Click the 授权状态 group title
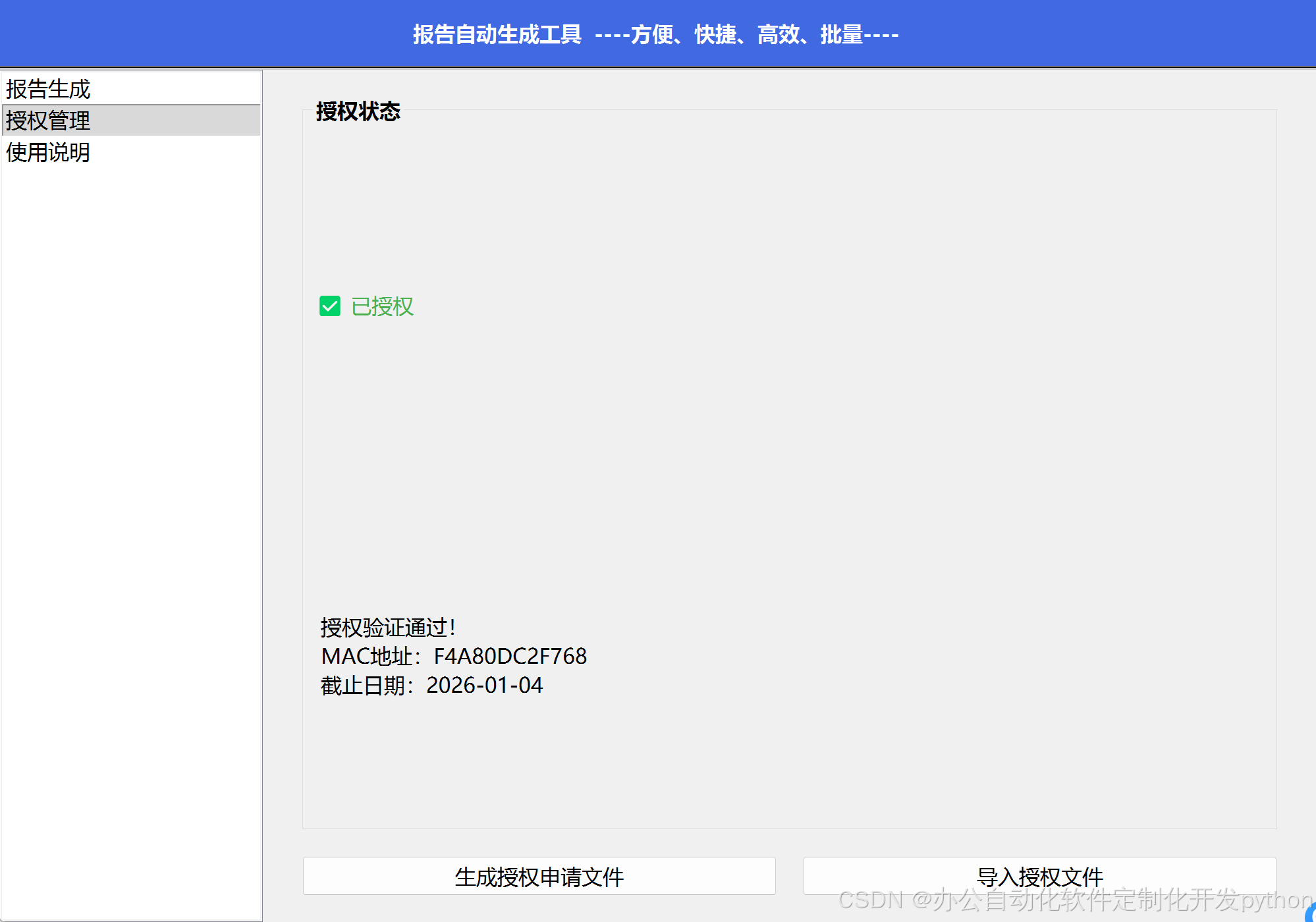The image size is (1316, 922). pos(358,111)
